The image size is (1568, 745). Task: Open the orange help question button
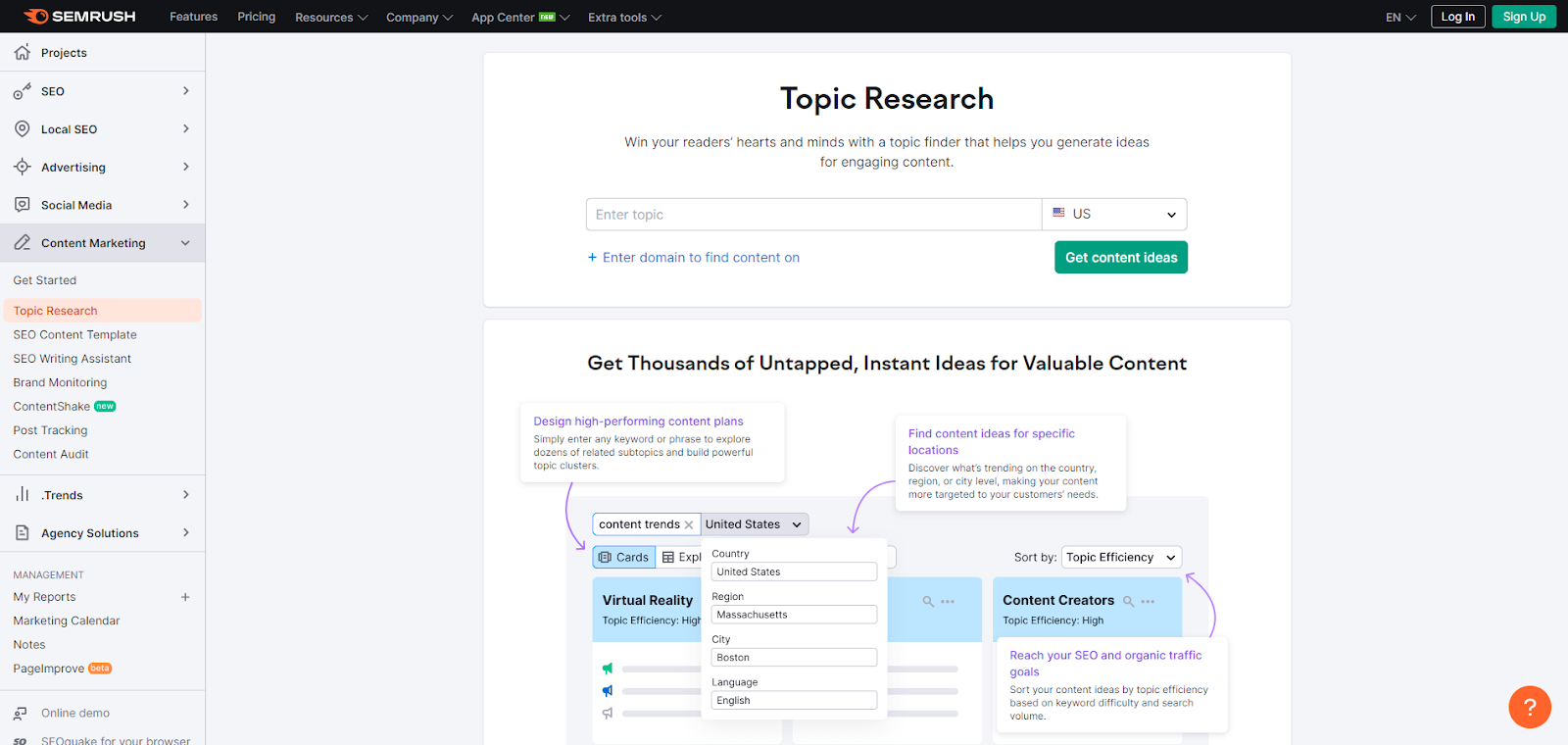(x=1530, y=707)
